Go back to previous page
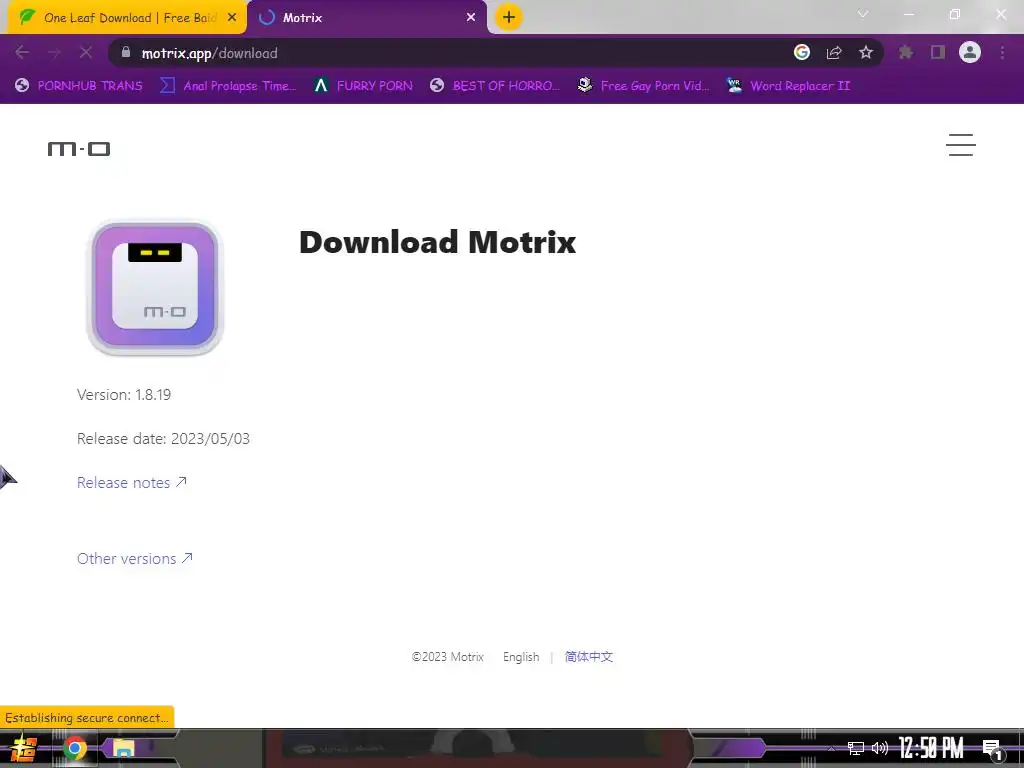The width and height of the screenshot is (1024, 768). click(22, 52)
